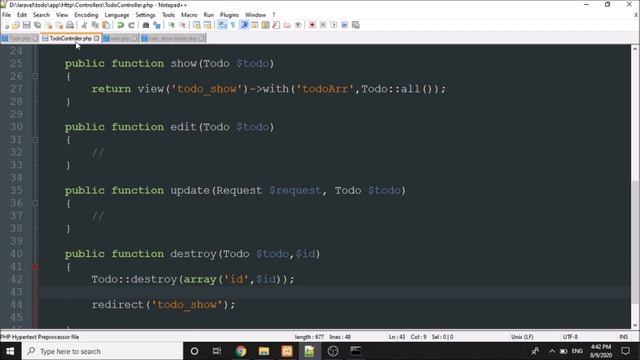The width and height of the screenshot is (640, 360).
Task: Stop macro recording toolbar icon
Action: [x=323, y=25]
